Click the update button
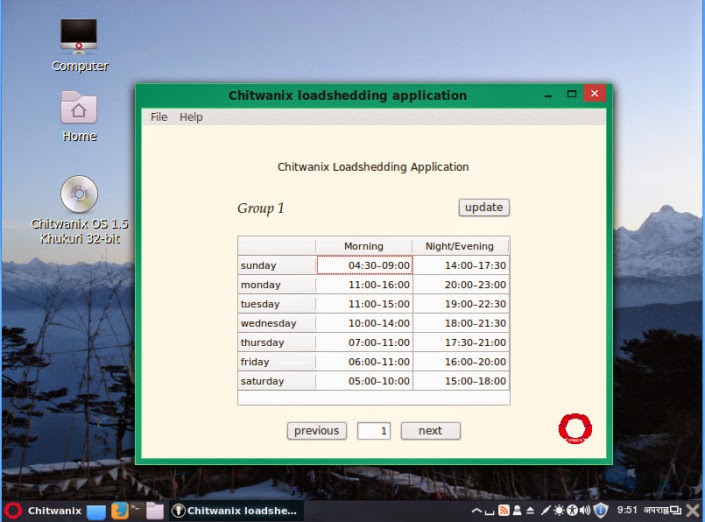The image size is (705, 522). click(x=484, y=207)
